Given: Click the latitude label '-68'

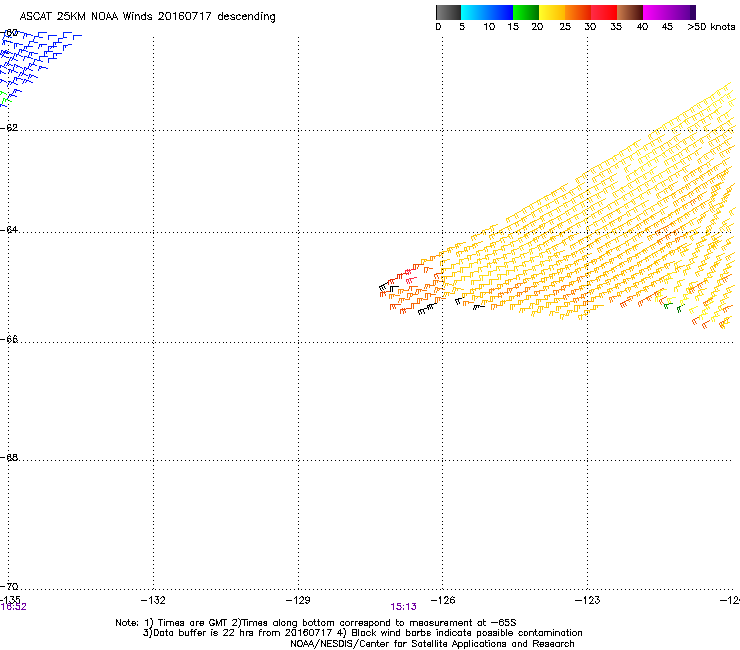Looking at the screenshot, I should pos(9,458).
